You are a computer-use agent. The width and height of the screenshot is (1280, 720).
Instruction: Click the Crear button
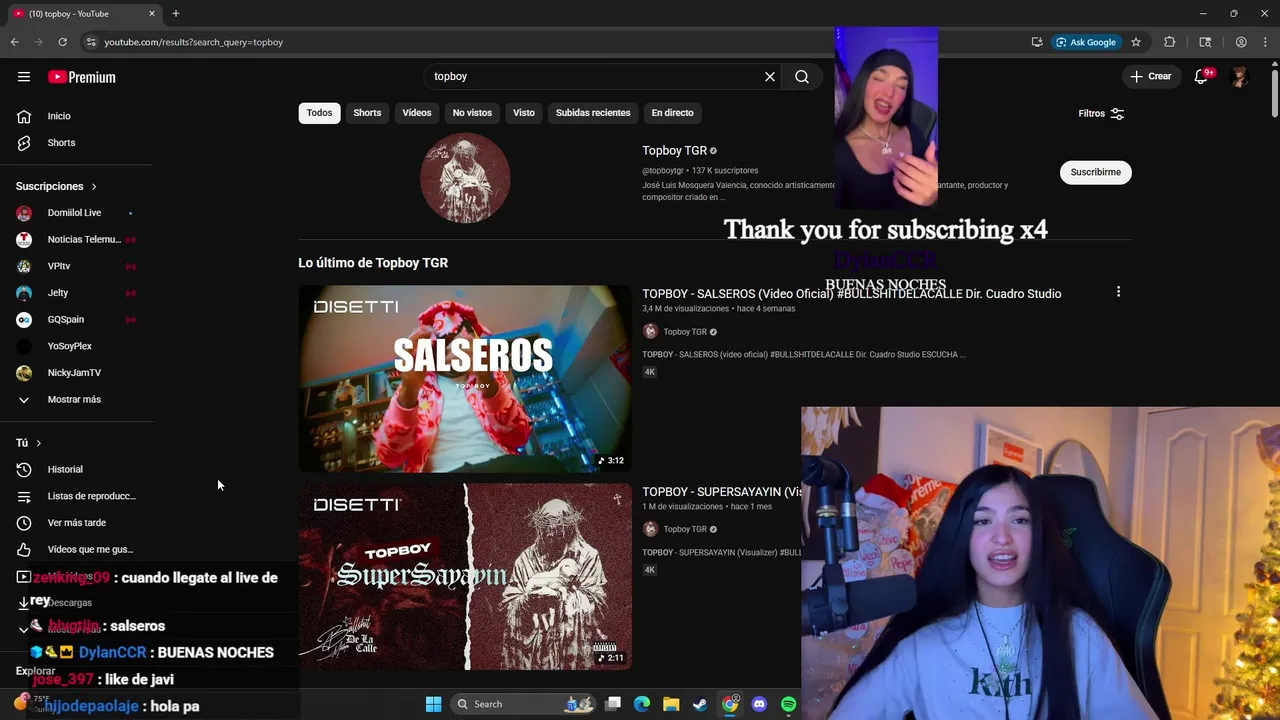[x=1151, y=77]
